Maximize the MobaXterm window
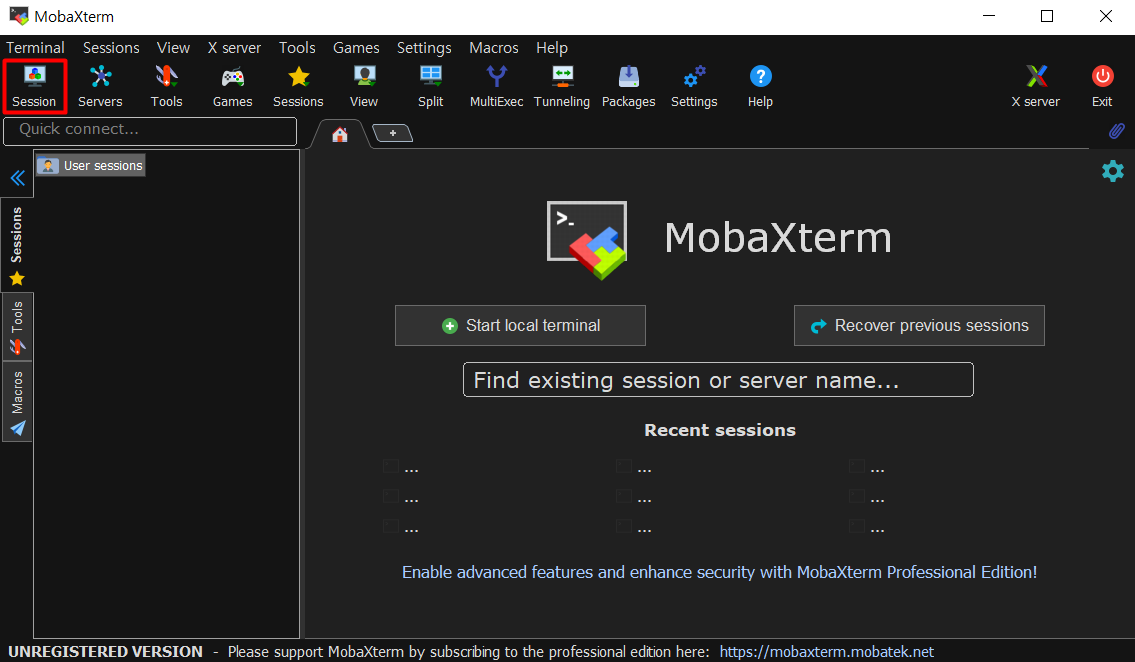1135x662 pixels. [1047, 16]
